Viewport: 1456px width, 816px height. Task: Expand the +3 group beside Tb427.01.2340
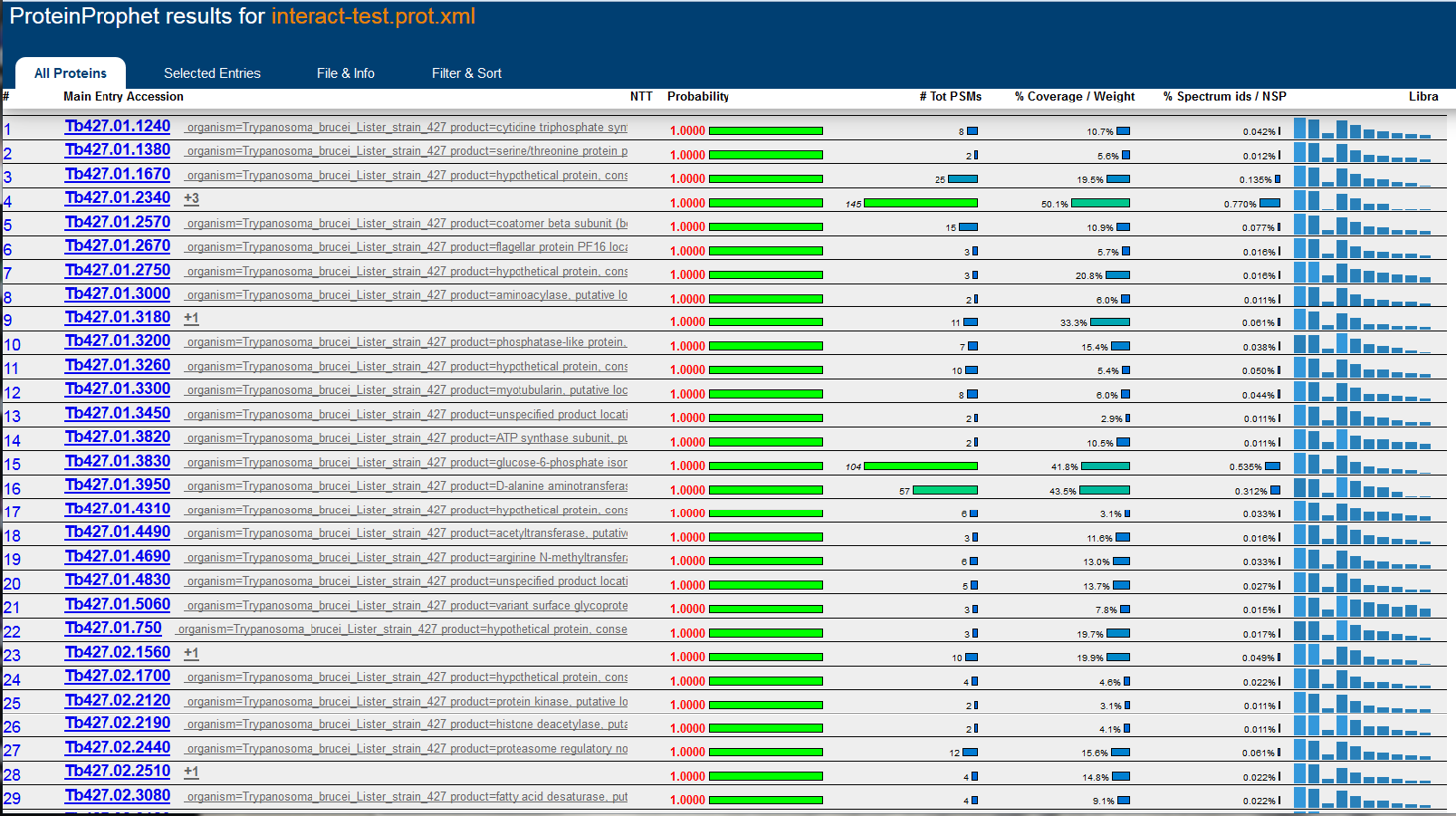191,199
